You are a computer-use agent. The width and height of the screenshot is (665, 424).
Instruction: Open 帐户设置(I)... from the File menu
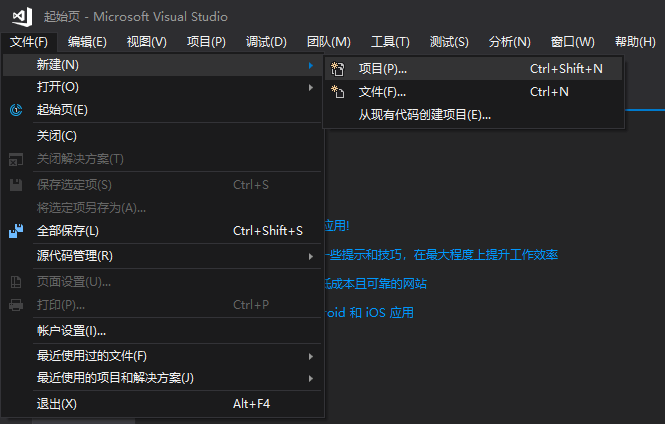tap(162, 331)
